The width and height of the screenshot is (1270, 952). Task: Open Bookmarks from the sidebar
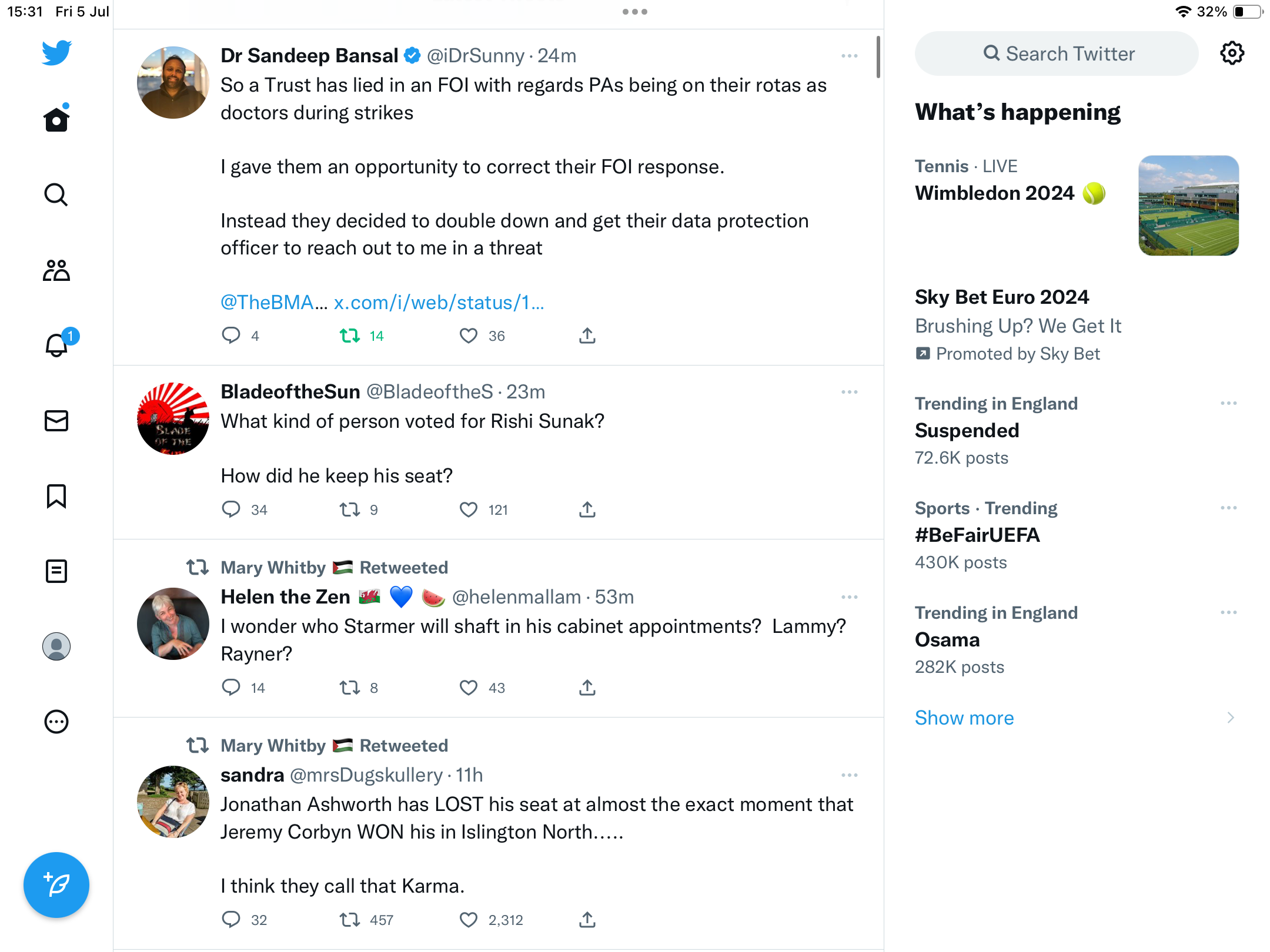tap(56, 496)
